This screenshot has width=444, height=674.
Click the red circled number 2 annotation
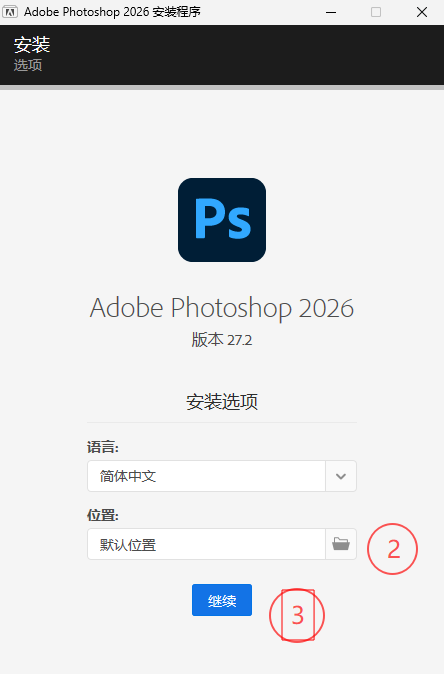click(392, 549)
